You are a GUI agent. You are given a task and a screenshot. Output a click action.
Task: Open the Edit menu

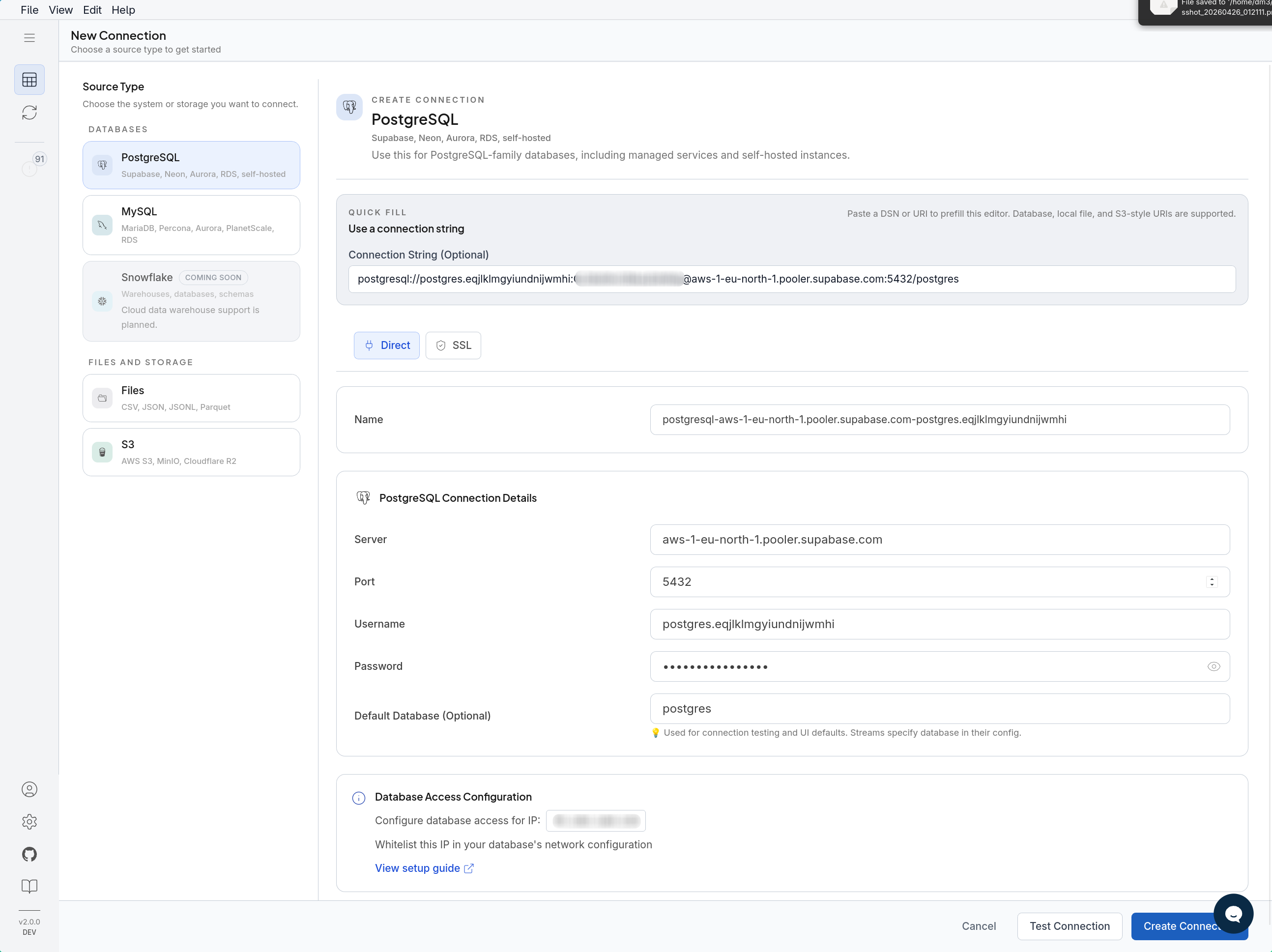pyautogui.click(x=92, y=10)
